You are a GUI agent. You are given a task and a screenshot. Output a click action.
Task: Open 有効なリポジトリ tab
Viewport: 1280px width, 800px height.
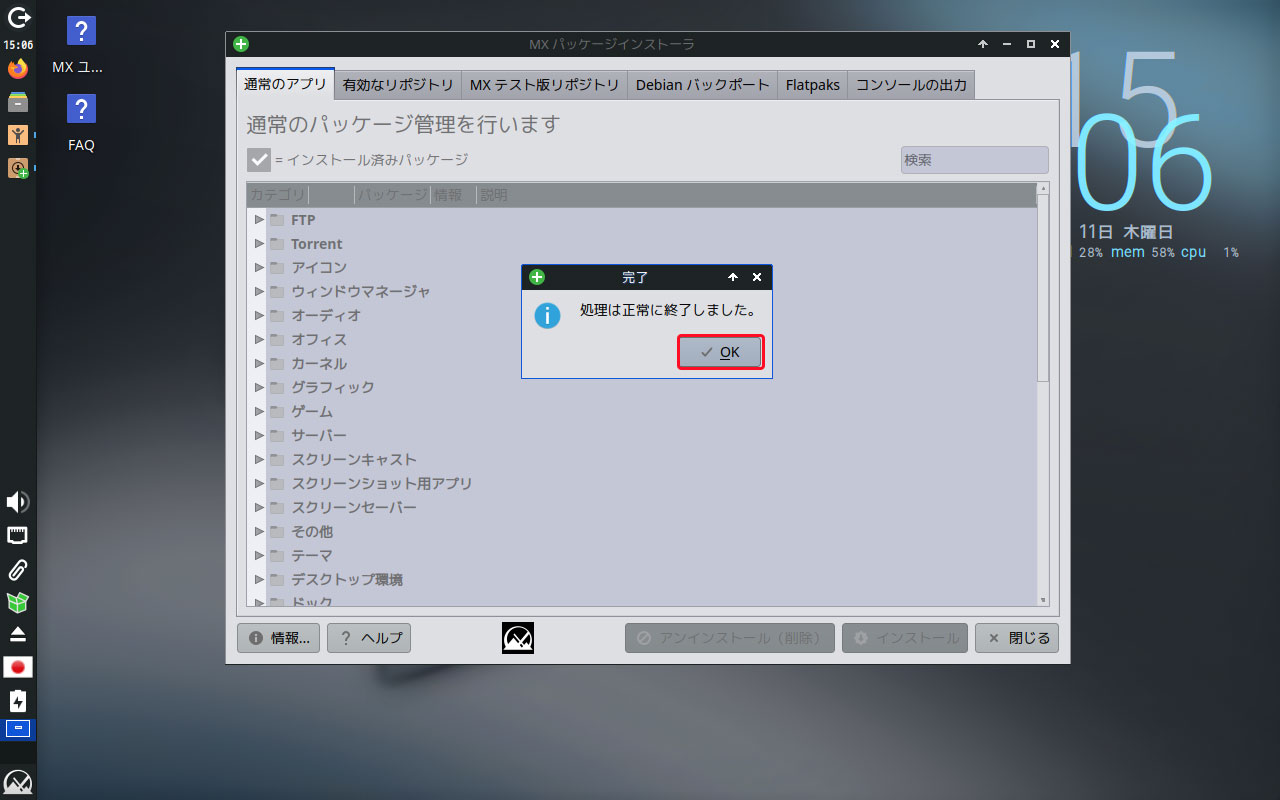(398, 85)
